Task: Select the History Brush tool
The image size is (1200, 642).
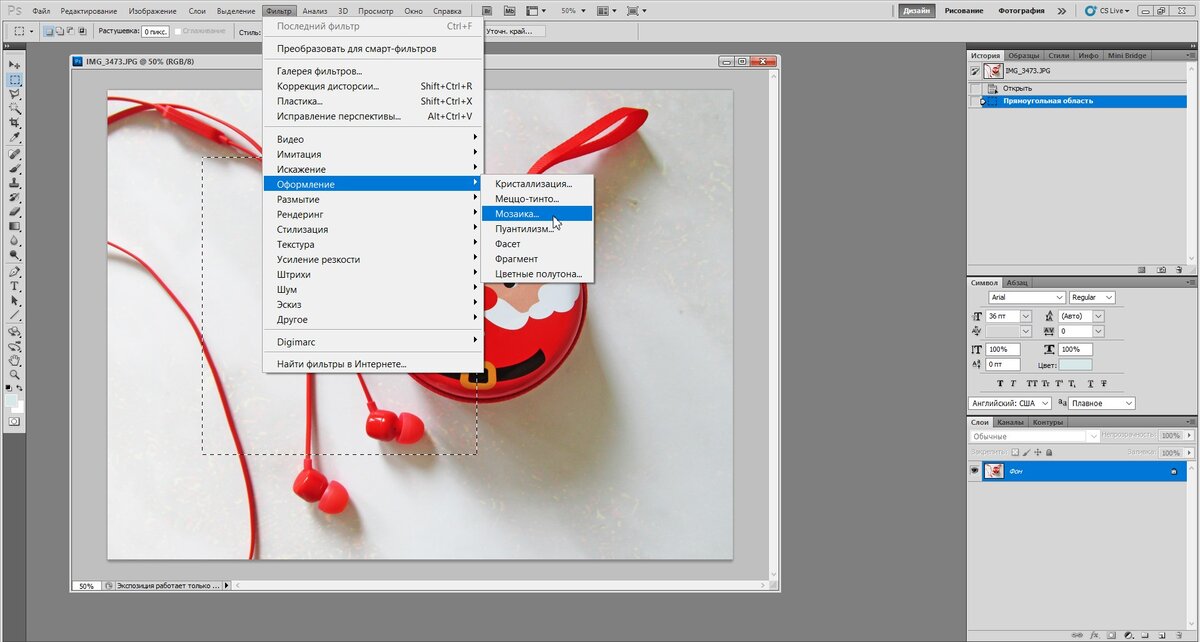Action: tap(15, 197)
